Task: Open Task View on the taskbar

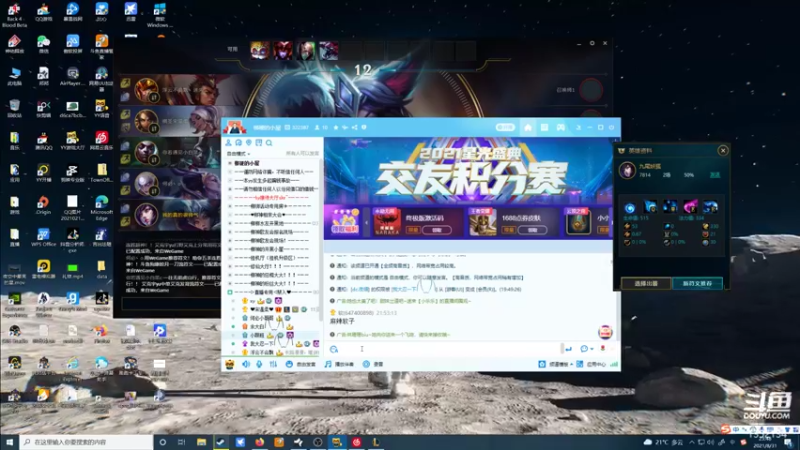Action: click(181, 442)
